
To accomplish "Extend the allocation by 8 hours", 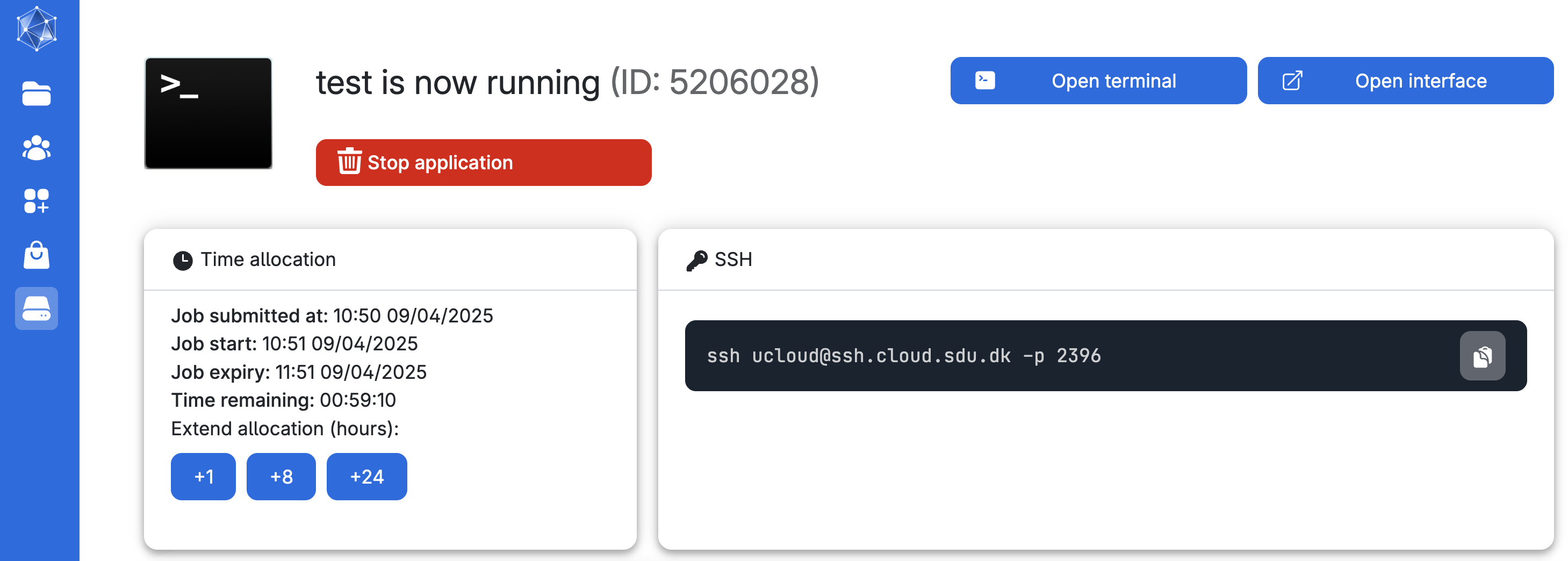I will 281,477.
